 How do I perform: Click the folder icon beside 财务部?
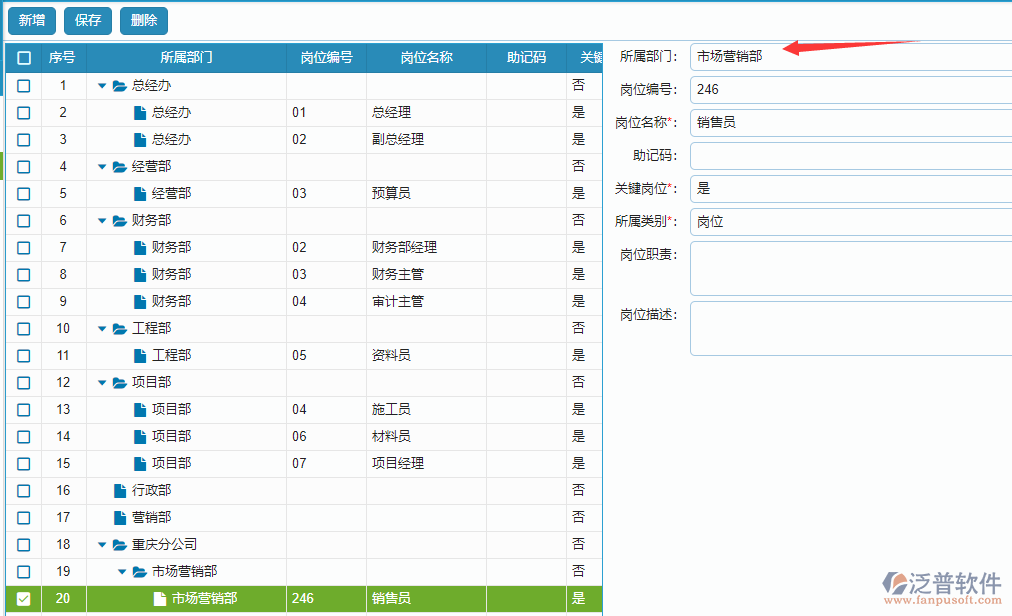click(118, 220)
